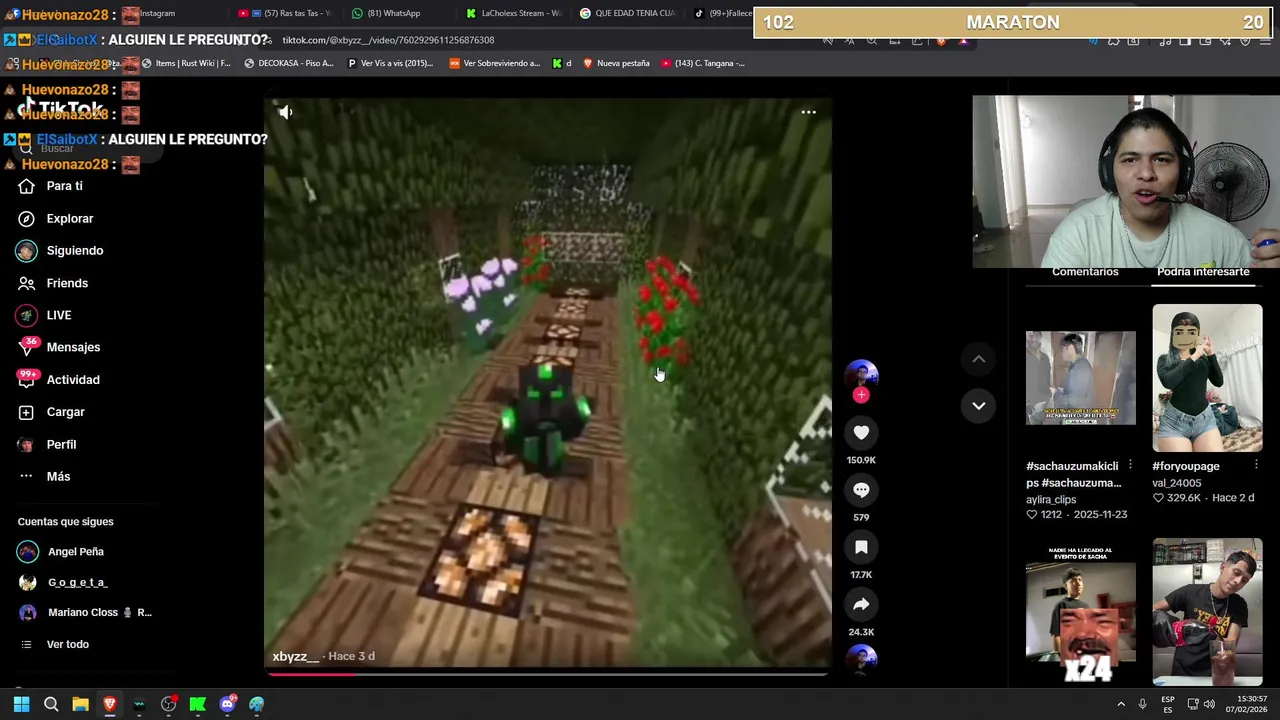Click the xbyzz__ username on the video
This screenshot has width=1280, height=720.
point(295,656)
